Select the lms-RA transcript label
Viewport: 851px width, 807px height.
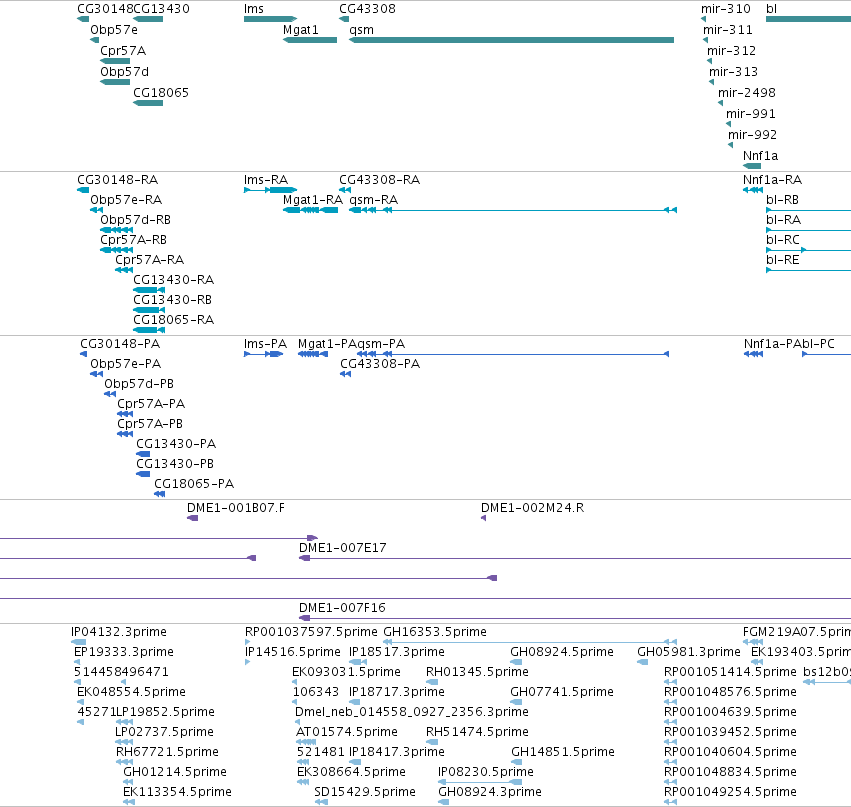coord(266,180)
